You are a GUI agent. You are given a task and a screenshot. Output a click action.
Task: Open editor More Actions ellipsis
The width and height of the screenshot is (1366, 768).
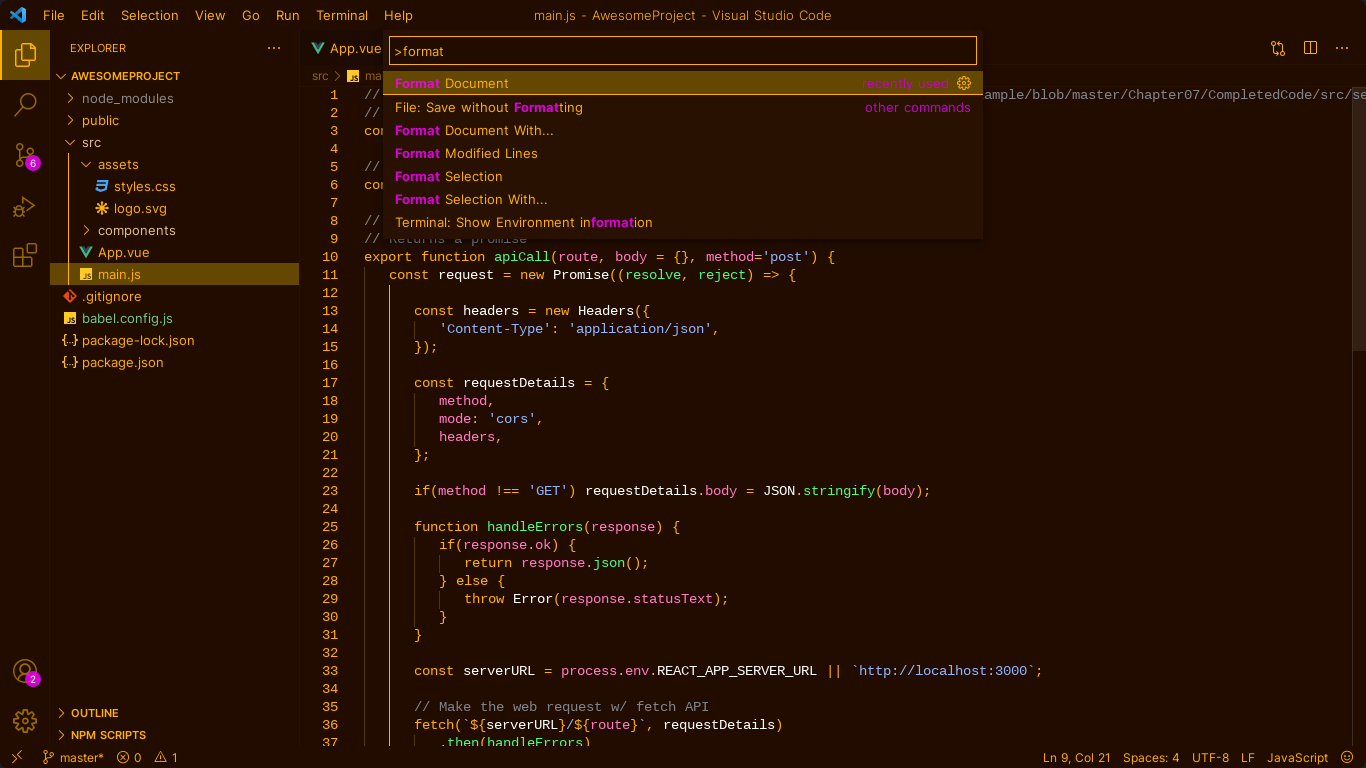1342,48
